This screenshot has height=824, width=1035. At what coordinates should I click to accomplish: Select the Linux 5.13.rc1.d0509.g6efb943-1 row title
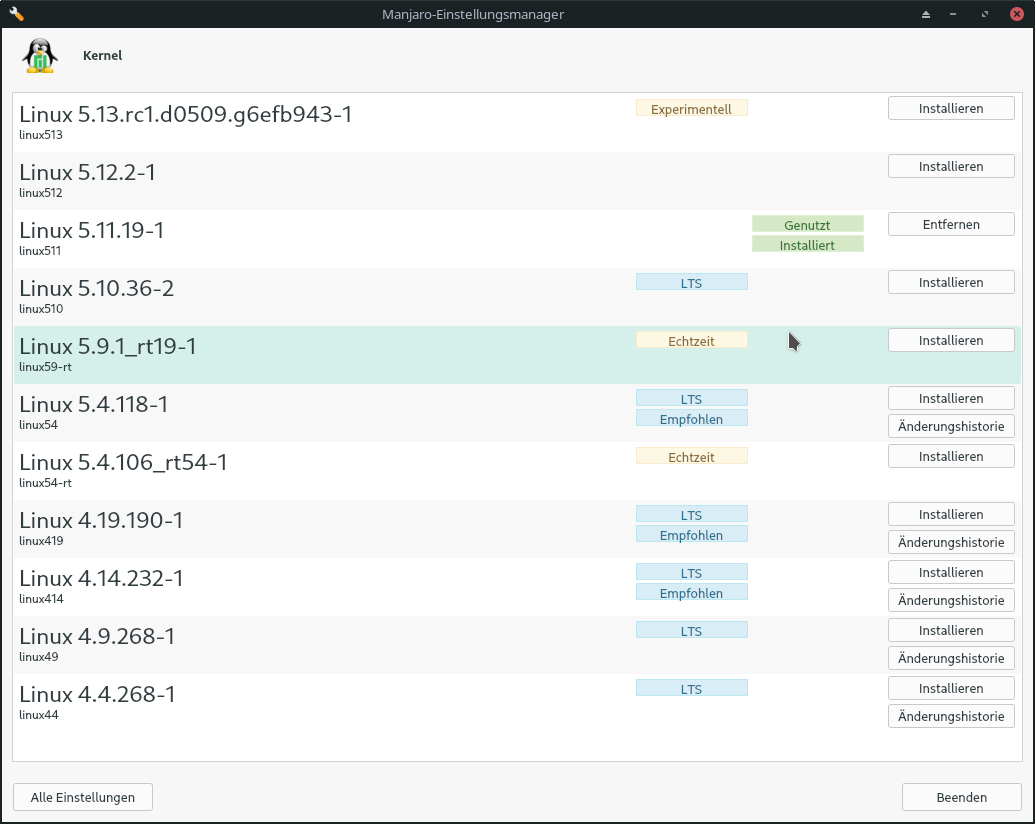click(x=185, y=114)
